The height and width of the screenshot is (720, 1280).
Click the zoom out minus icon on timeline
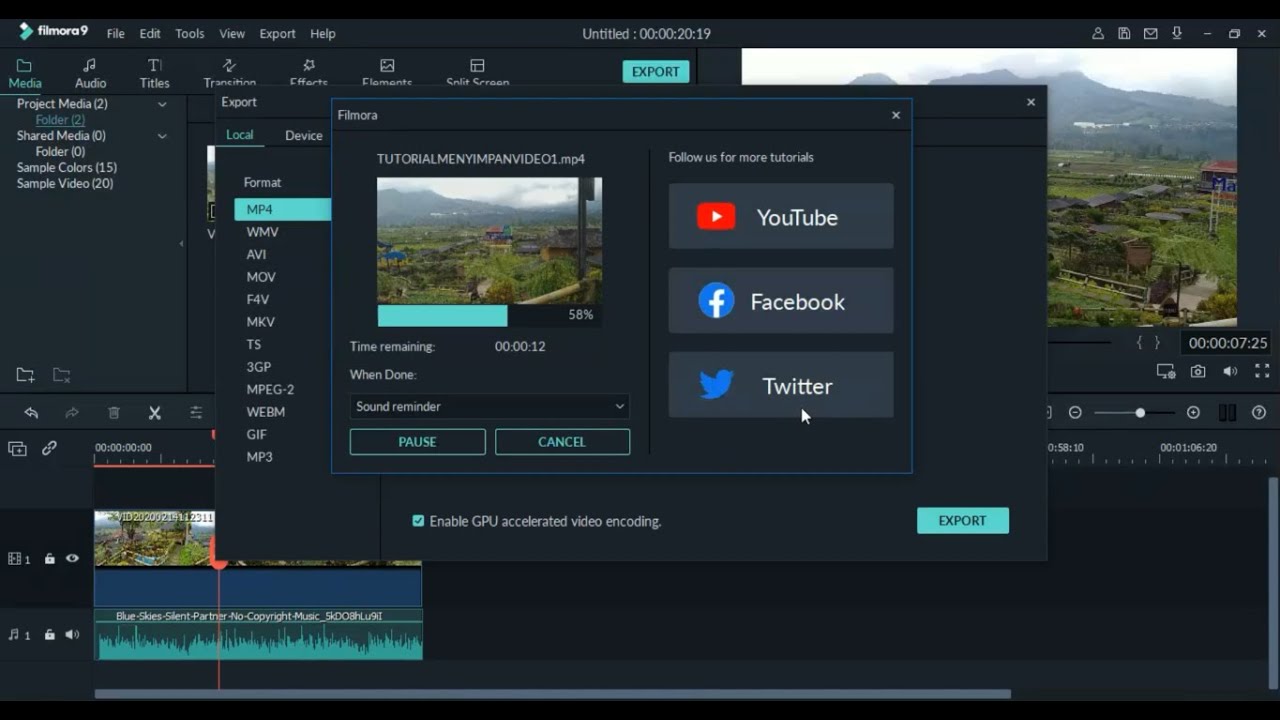(x=1075, y=413)
